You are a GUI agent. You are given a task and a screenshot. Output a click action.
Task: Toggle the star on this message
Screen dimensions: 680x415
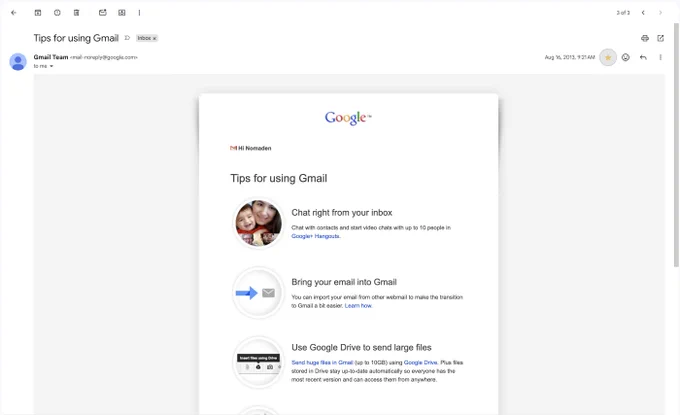tap(608, 57)
